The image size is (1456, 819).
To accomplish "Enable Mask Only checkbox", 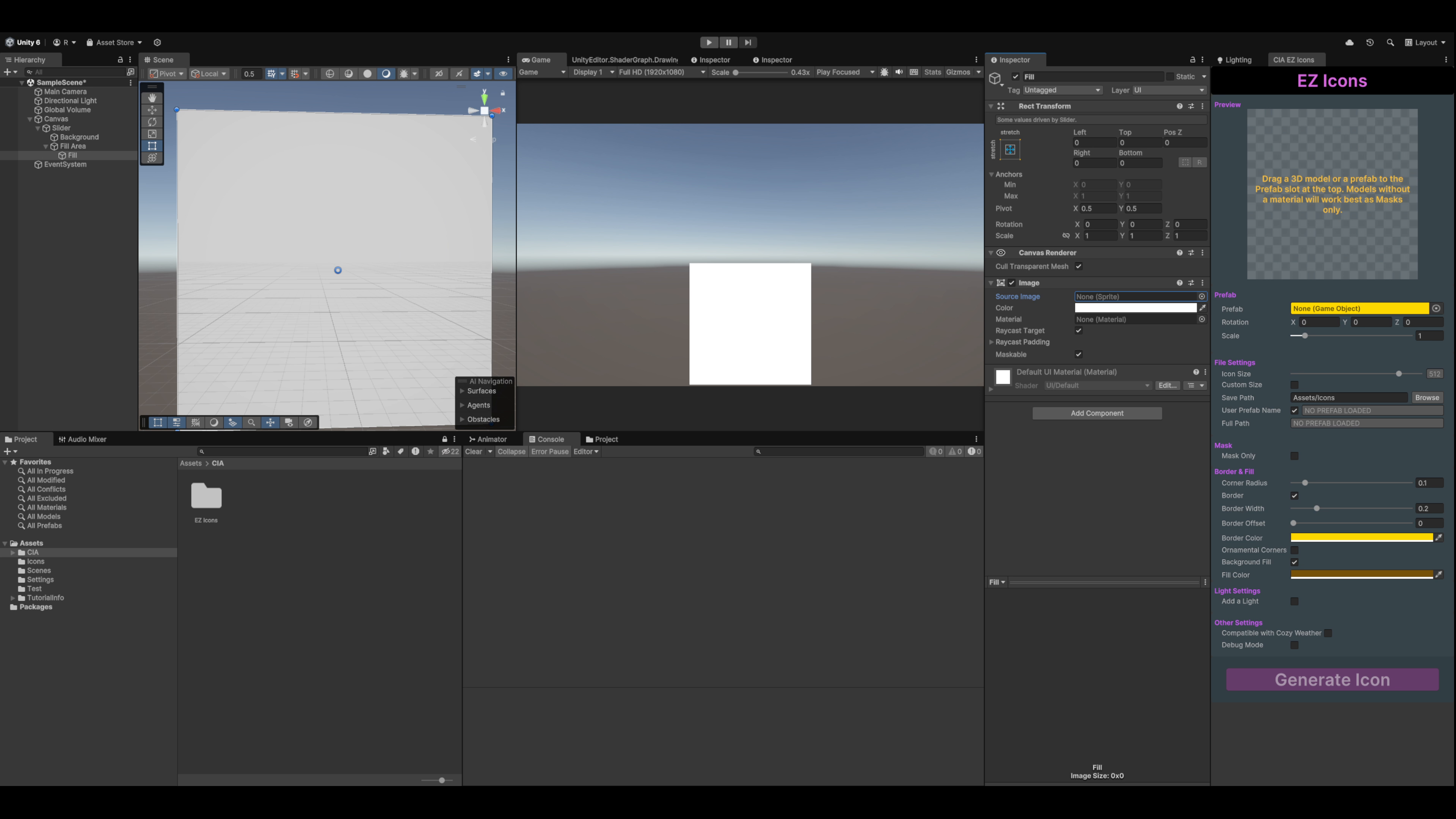I will [x=1294, y=456].
